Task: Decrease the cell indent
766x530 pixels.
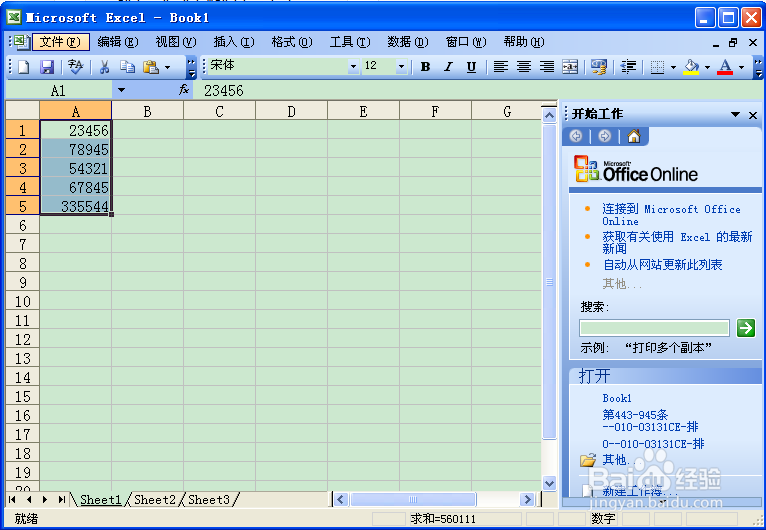Action: tap(628, 67)
